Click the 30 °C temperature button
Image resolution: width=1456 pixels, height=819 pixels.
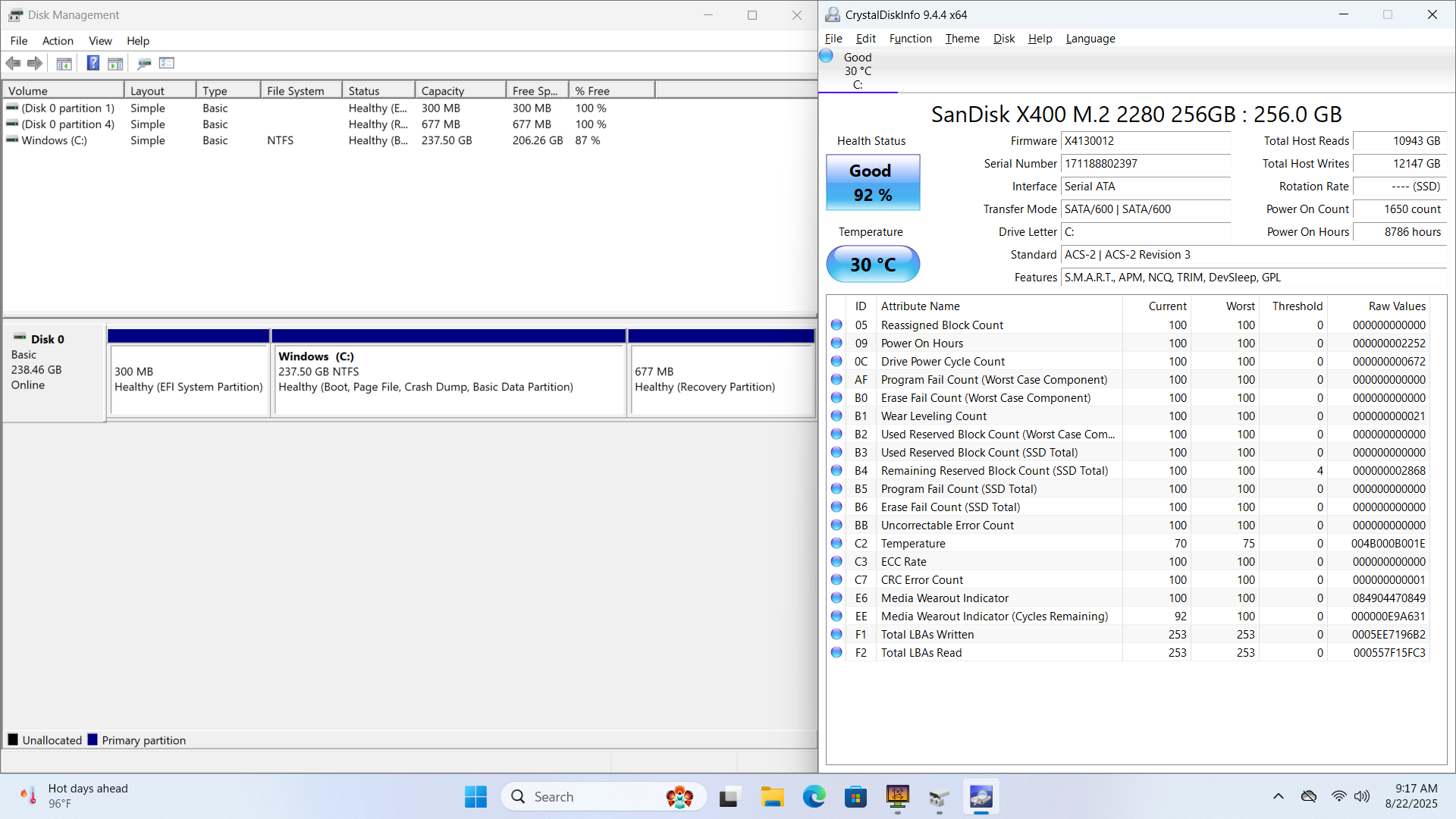873,264
